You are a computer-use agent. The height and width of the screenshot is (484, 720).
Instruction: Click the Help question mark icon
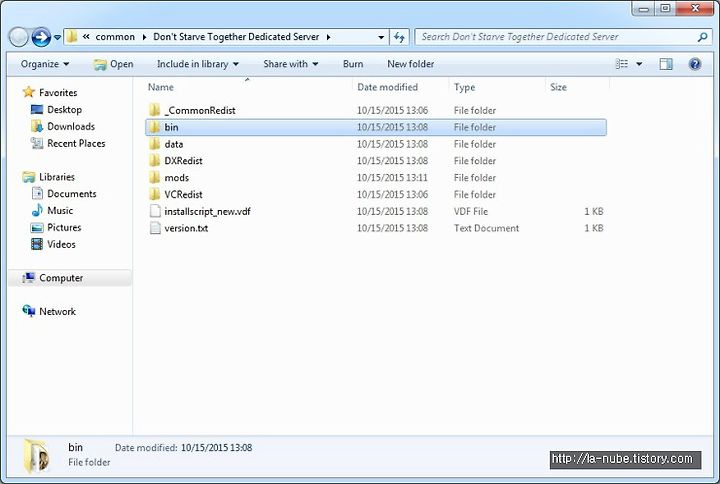[695, 64]
